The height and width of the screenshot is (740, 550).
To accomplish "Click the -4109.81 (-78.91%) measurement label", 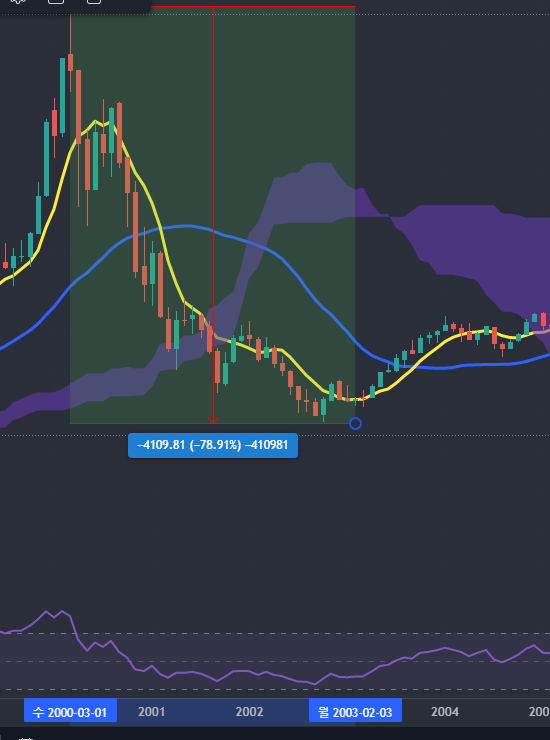I will 212,445.
